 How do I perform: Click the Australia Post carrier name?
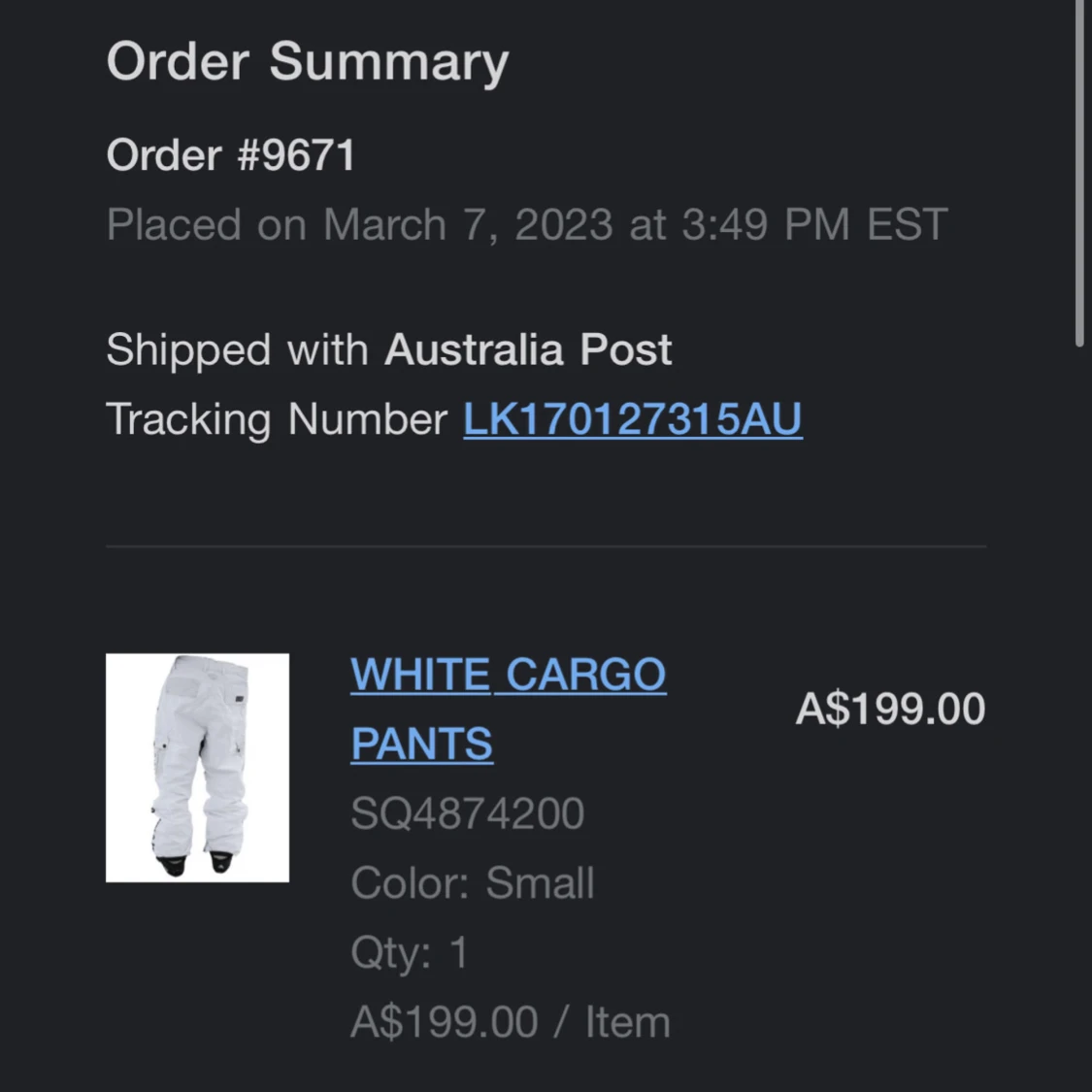coord(528,349)
